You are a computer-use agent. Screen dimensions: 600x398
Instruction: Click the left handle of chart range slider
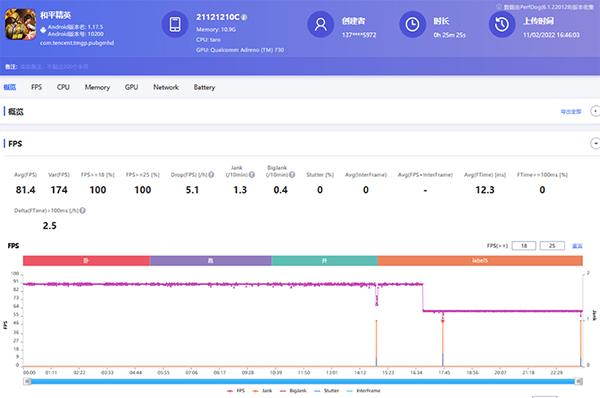[27, 381]
